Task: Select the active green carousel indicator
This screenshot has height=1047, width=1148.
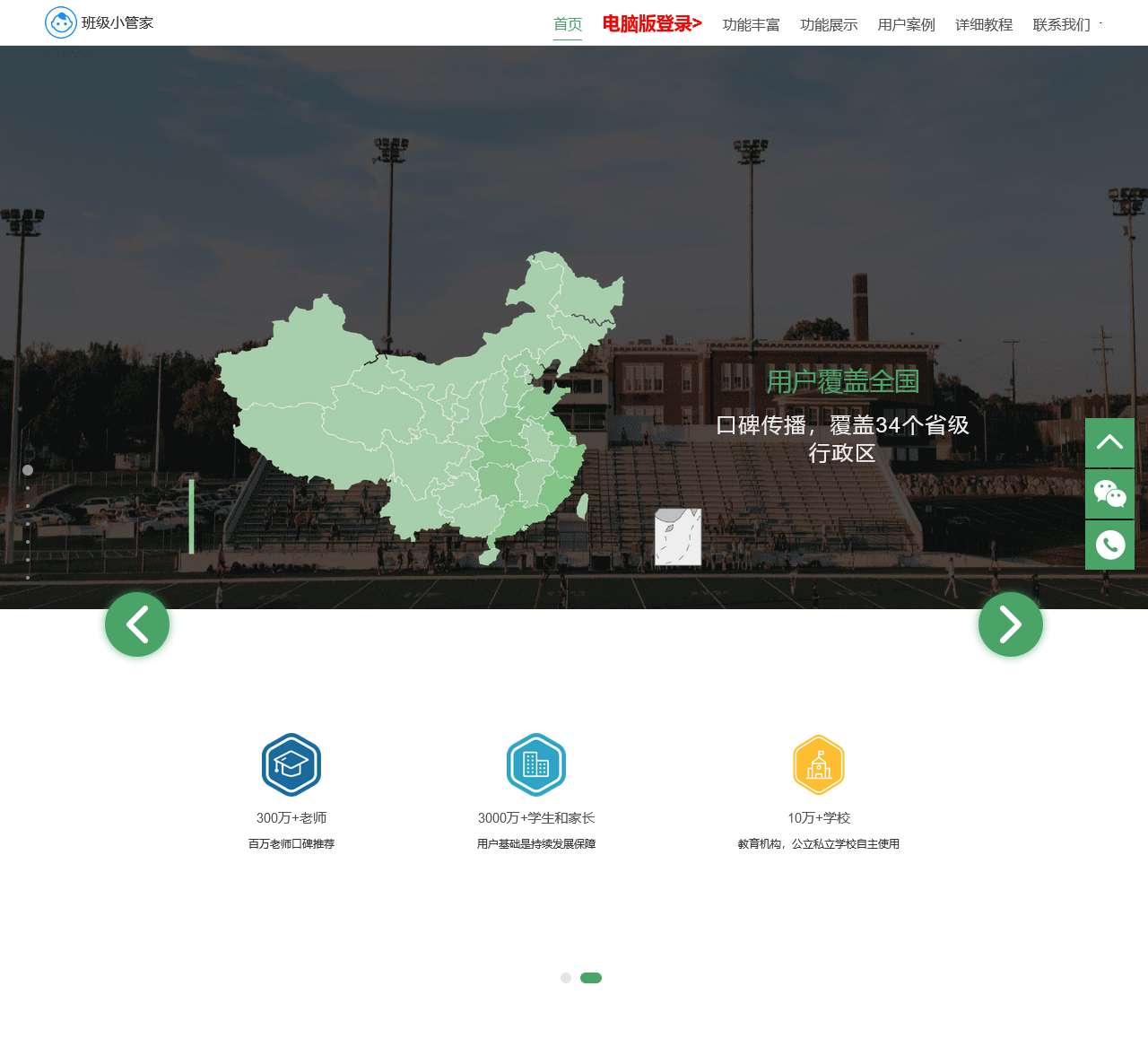Action: pyautogui.click(x=591, y=978)
